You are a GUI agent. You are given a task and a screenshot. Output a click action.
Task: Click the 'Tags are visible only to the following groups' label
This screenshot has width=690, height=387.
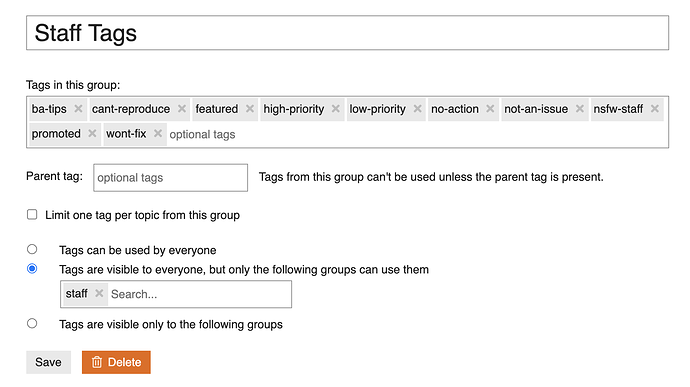coord(171,324)
